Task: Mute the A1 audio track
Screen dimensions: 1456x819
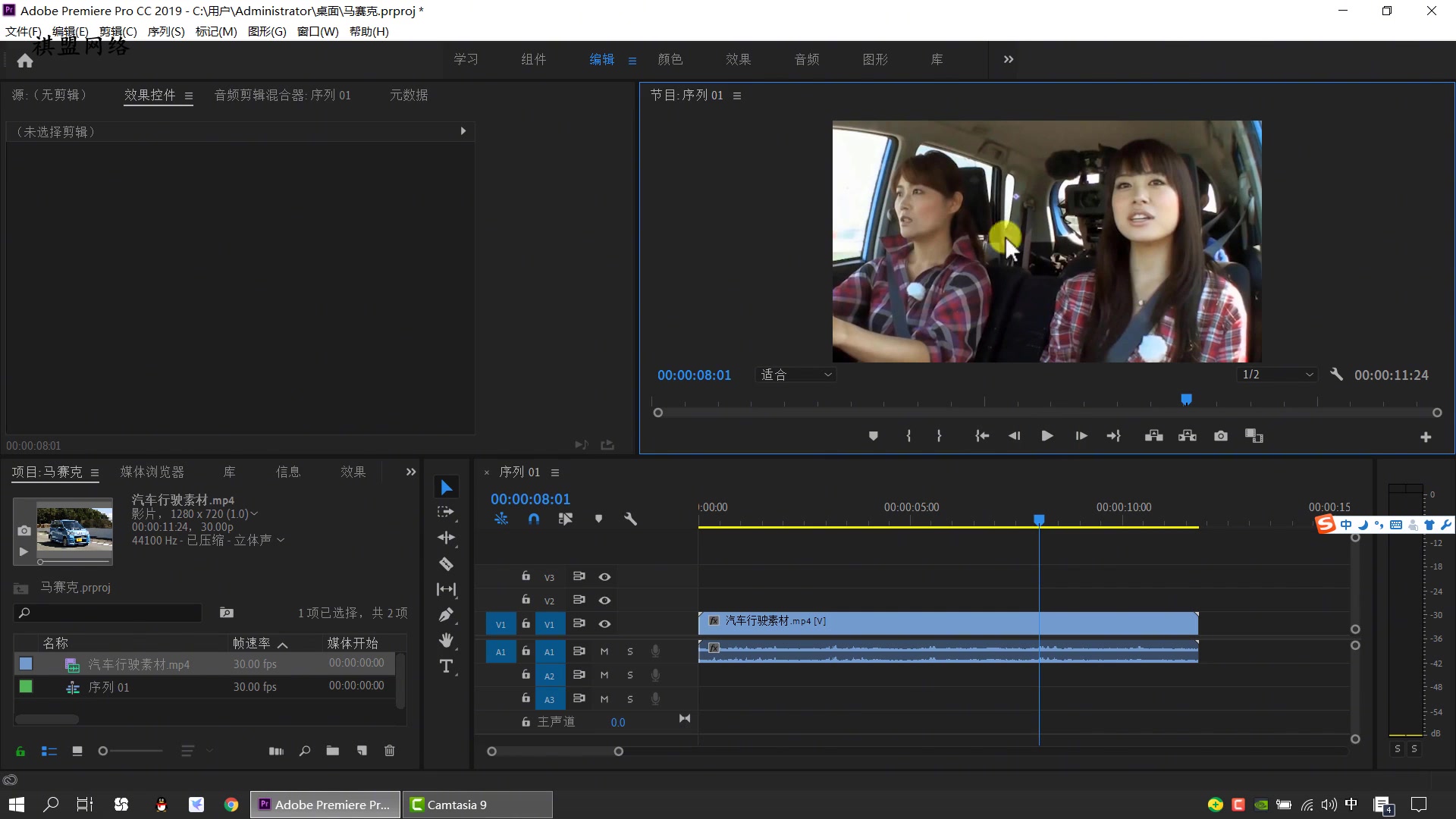Action: pyautogui.click(x=604, y=651)
